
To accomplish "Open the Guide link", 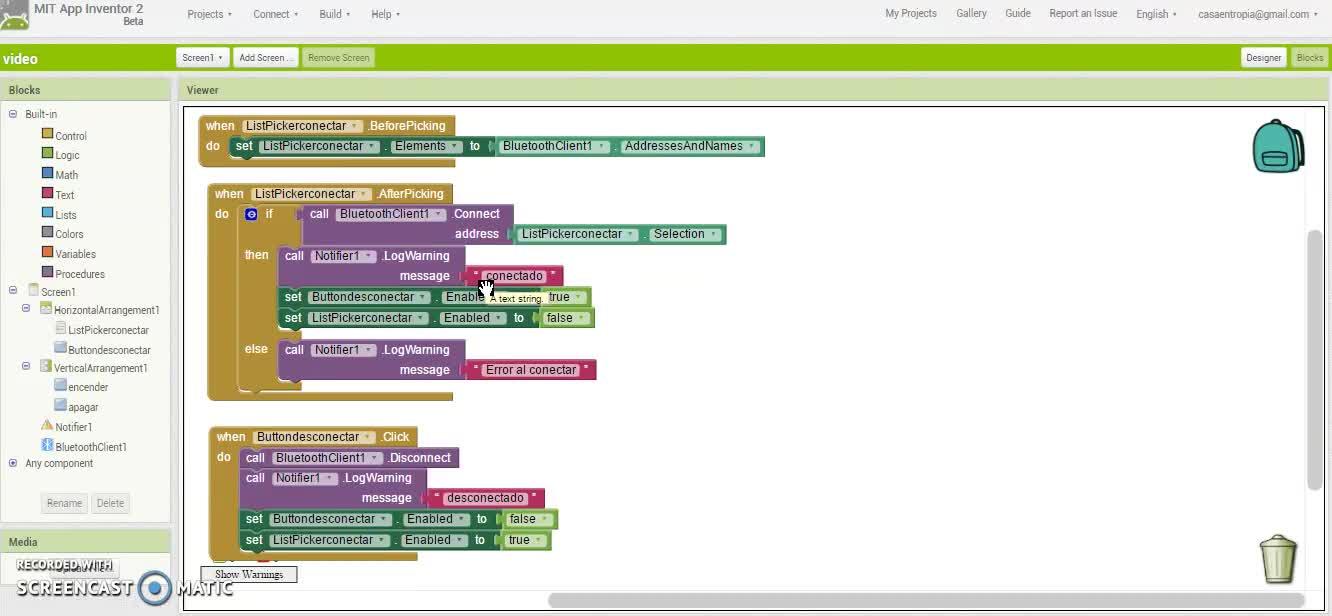I will [1018, 14].
